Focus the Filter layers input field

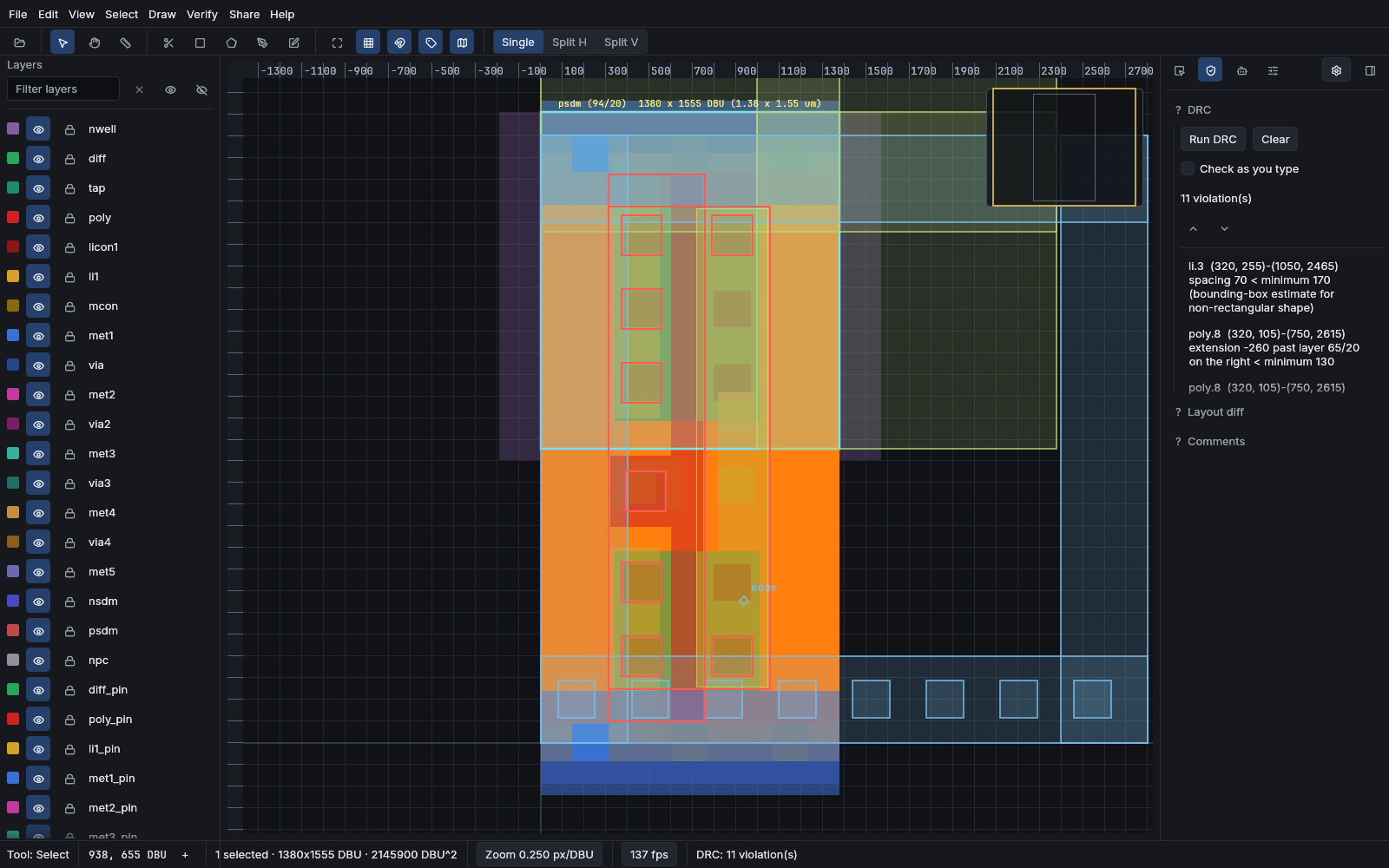pyautogui.click(x=63, y=89)
